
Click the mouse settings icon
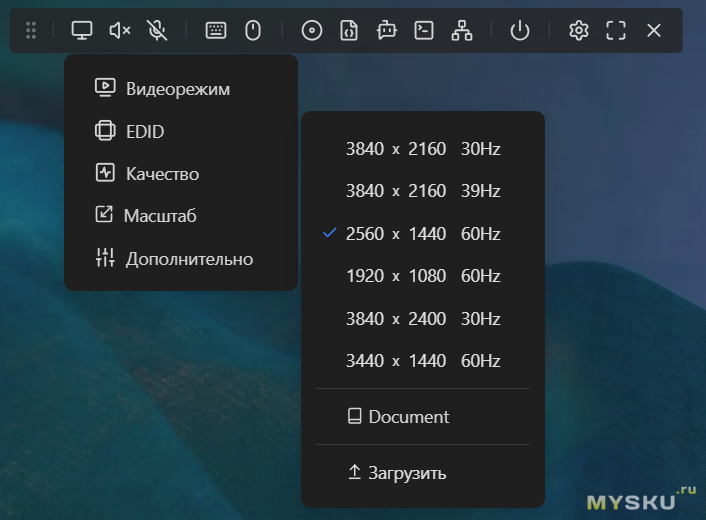point(253,31)
